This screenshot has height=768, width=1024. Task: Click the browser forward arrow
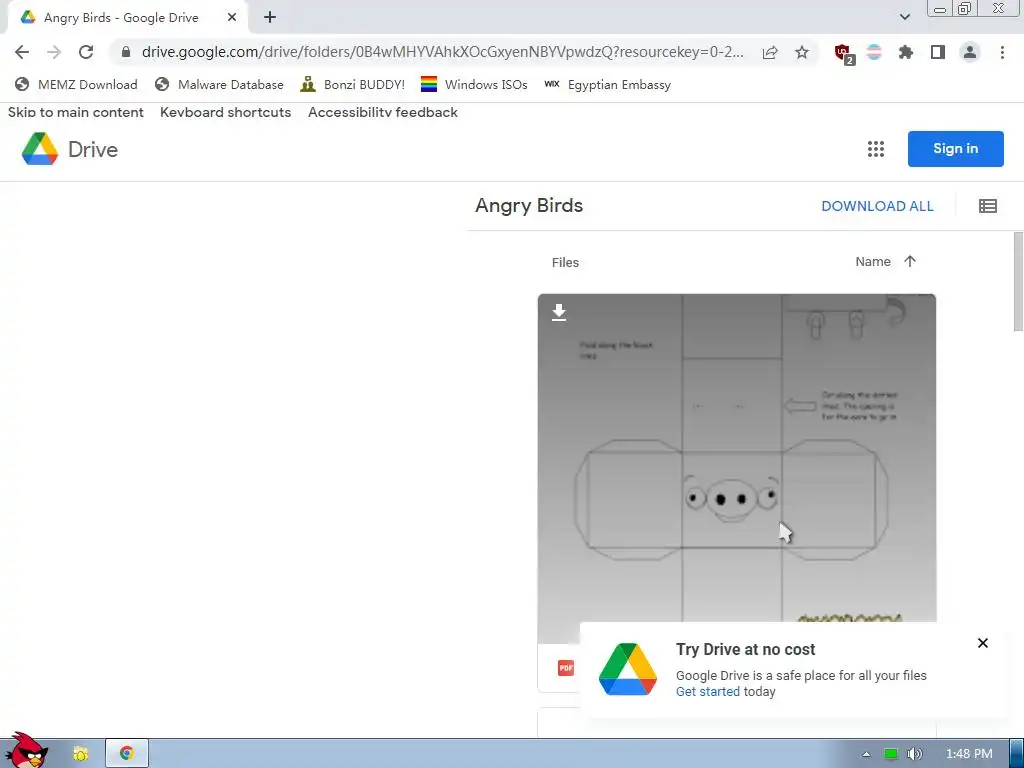click(x=54, y=52)
